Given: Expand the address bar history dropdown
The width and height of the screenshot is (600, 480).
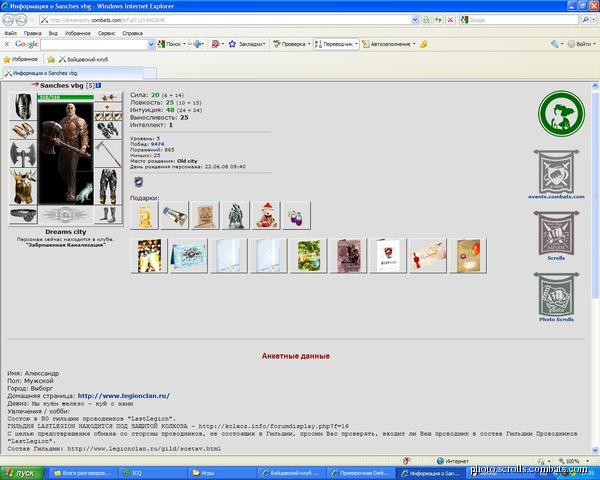Looking at the screenshot, I should (415, 20).
